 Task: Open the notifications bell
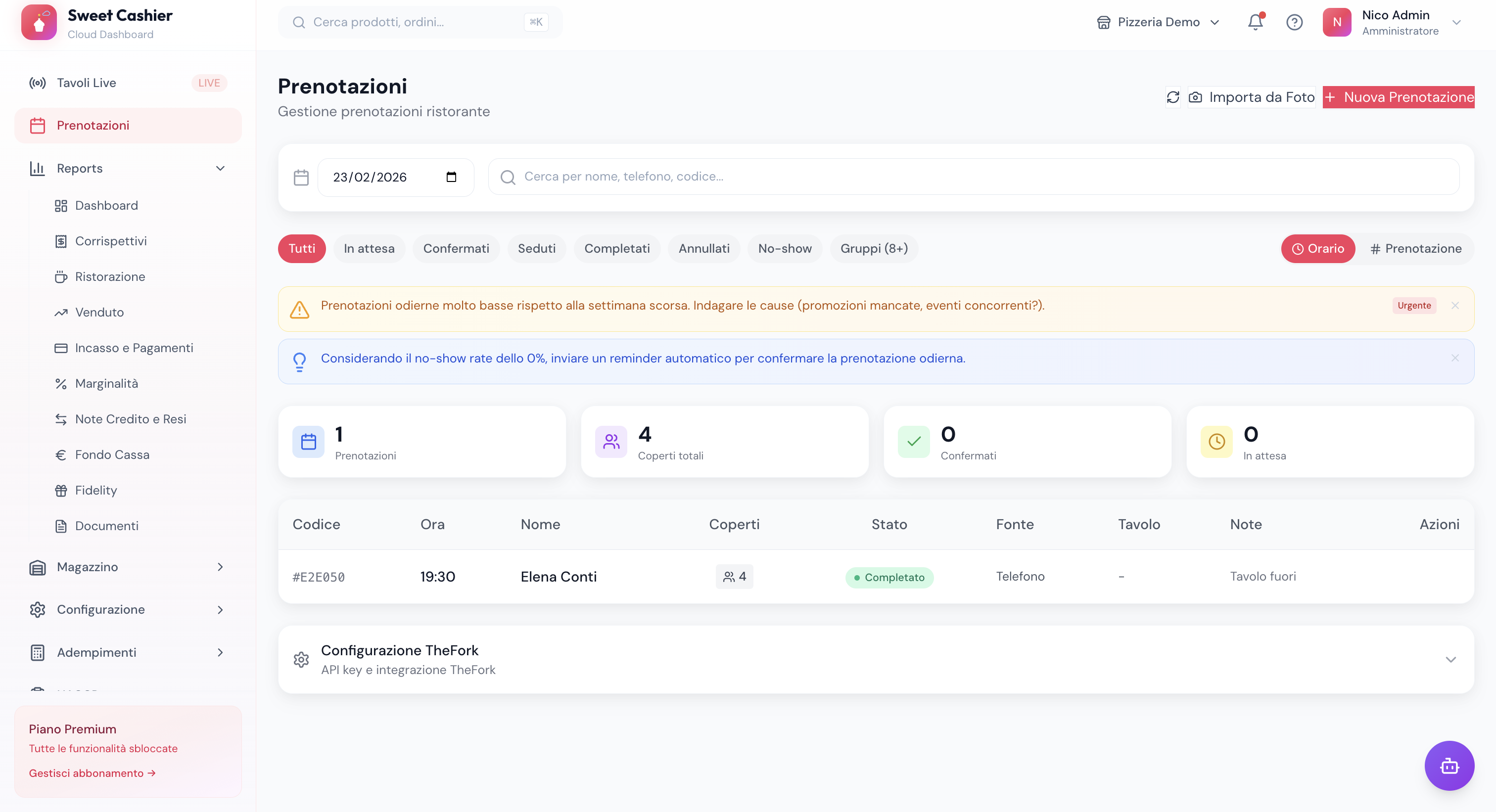coord(1255,22)
